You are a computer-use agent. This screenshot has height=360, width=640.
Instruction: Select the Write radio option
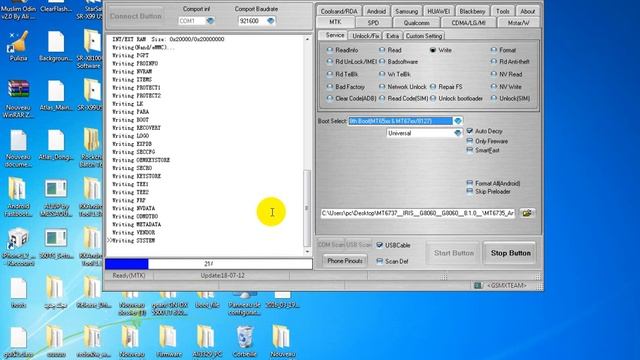click(440, 50)
